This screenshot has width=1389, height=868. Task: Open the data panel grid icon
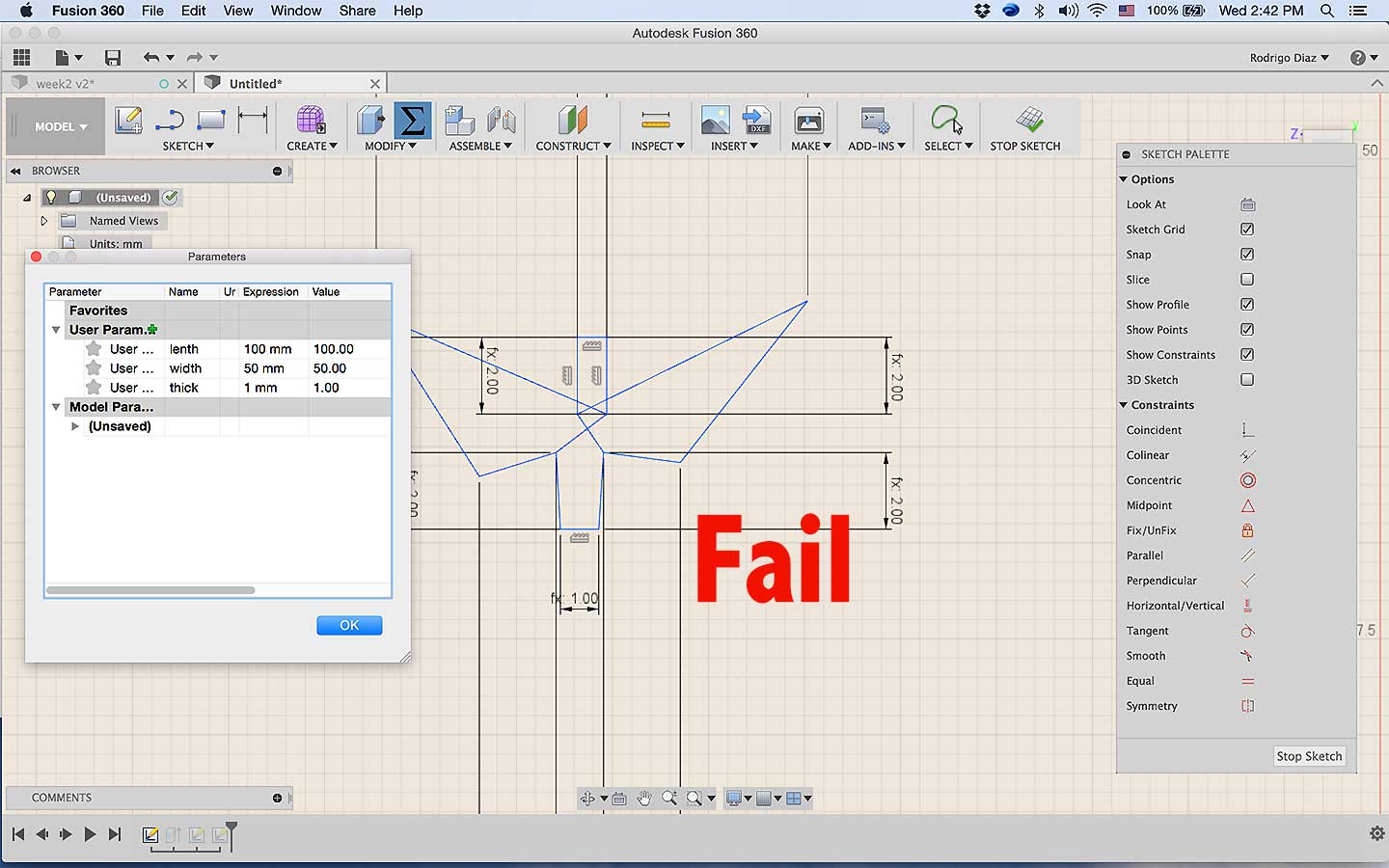(x=21, y=58)
